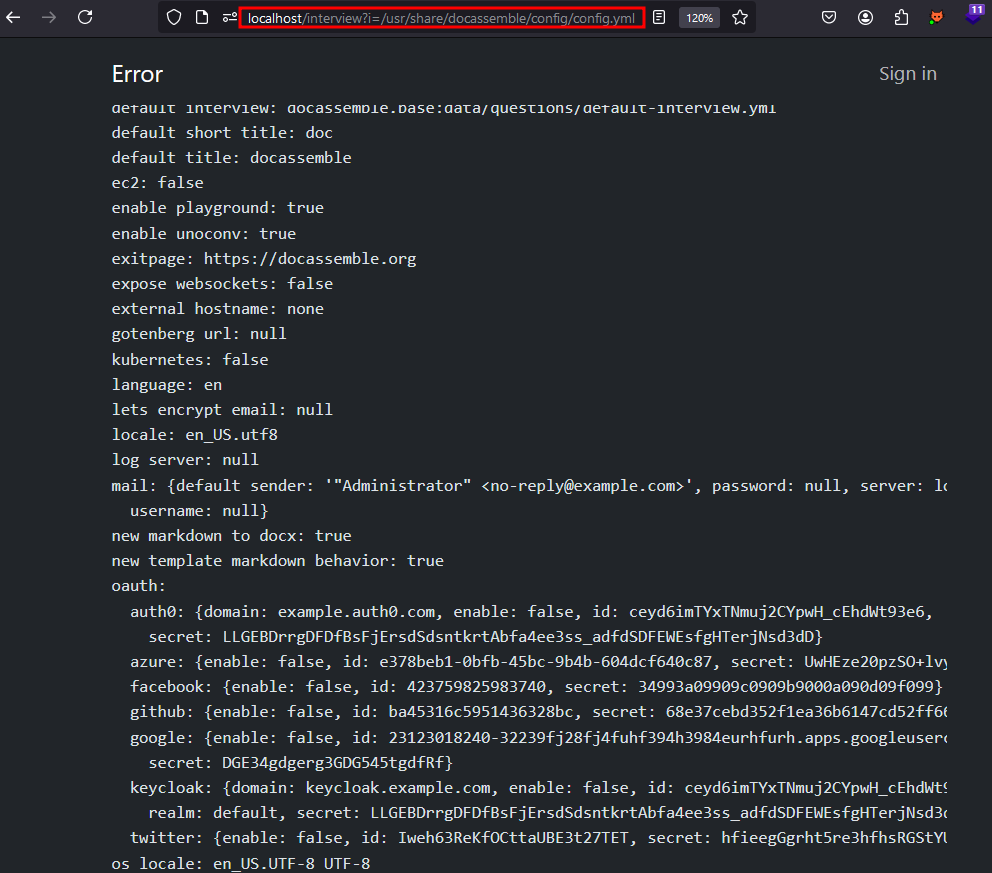Click the 'locale: en_US.utf8' line

(x=195, y=435)
